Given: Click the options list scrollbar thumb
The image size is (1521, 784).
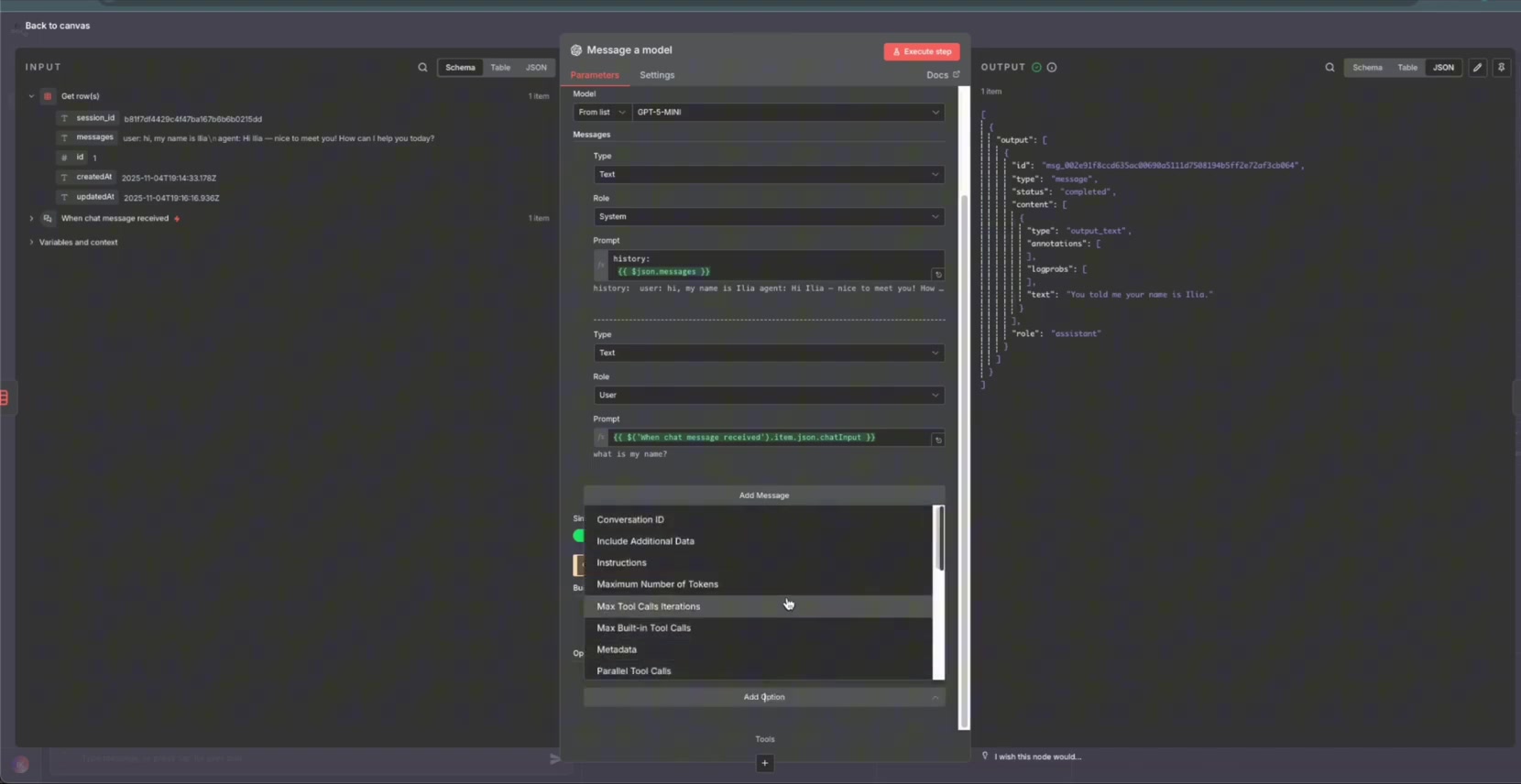Looking at the screenshot, I should coord(939,539).
